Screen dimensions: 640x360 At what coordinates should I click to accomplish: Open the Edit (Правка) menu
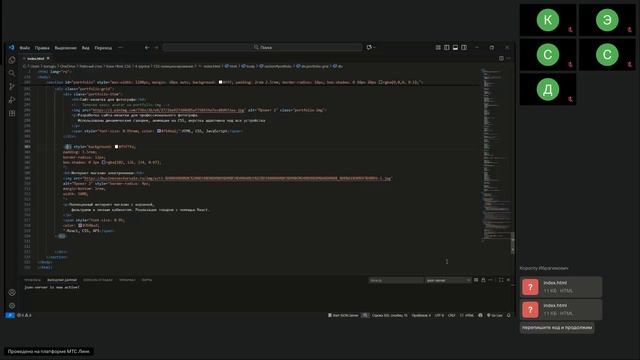(42, 48)
